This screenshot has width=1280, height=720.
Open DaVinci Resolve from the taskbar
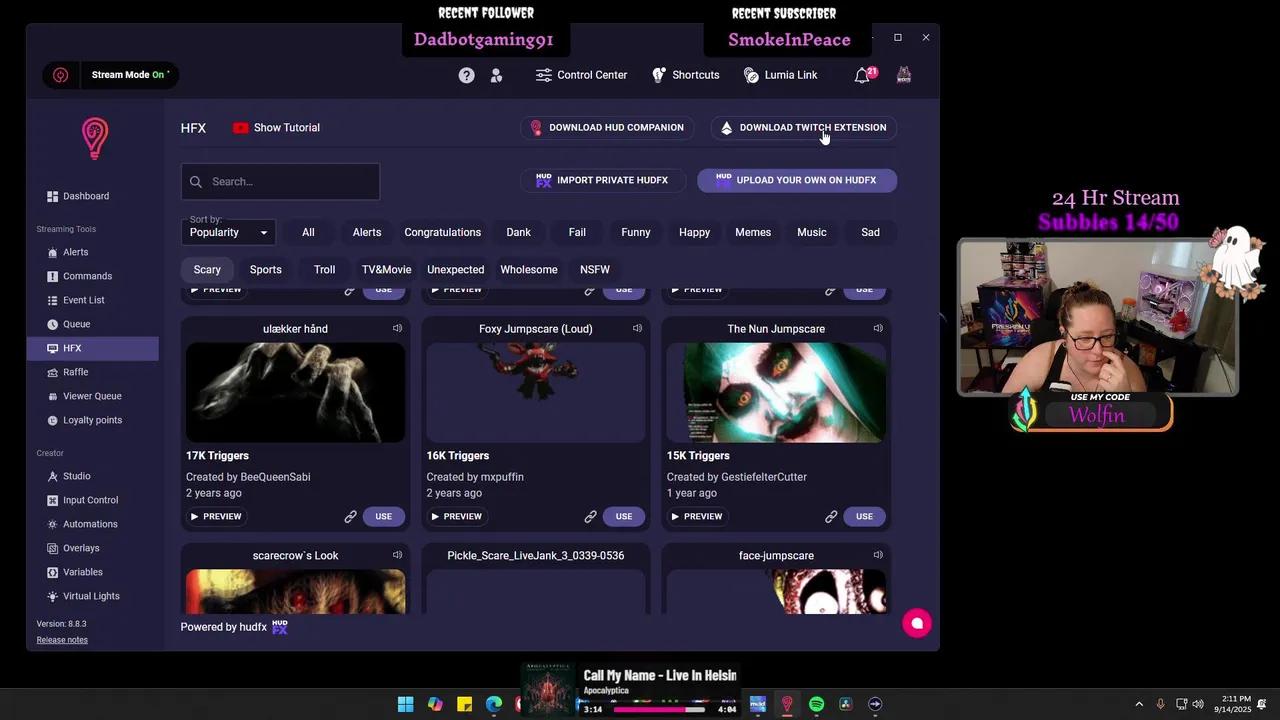(845, 704)
